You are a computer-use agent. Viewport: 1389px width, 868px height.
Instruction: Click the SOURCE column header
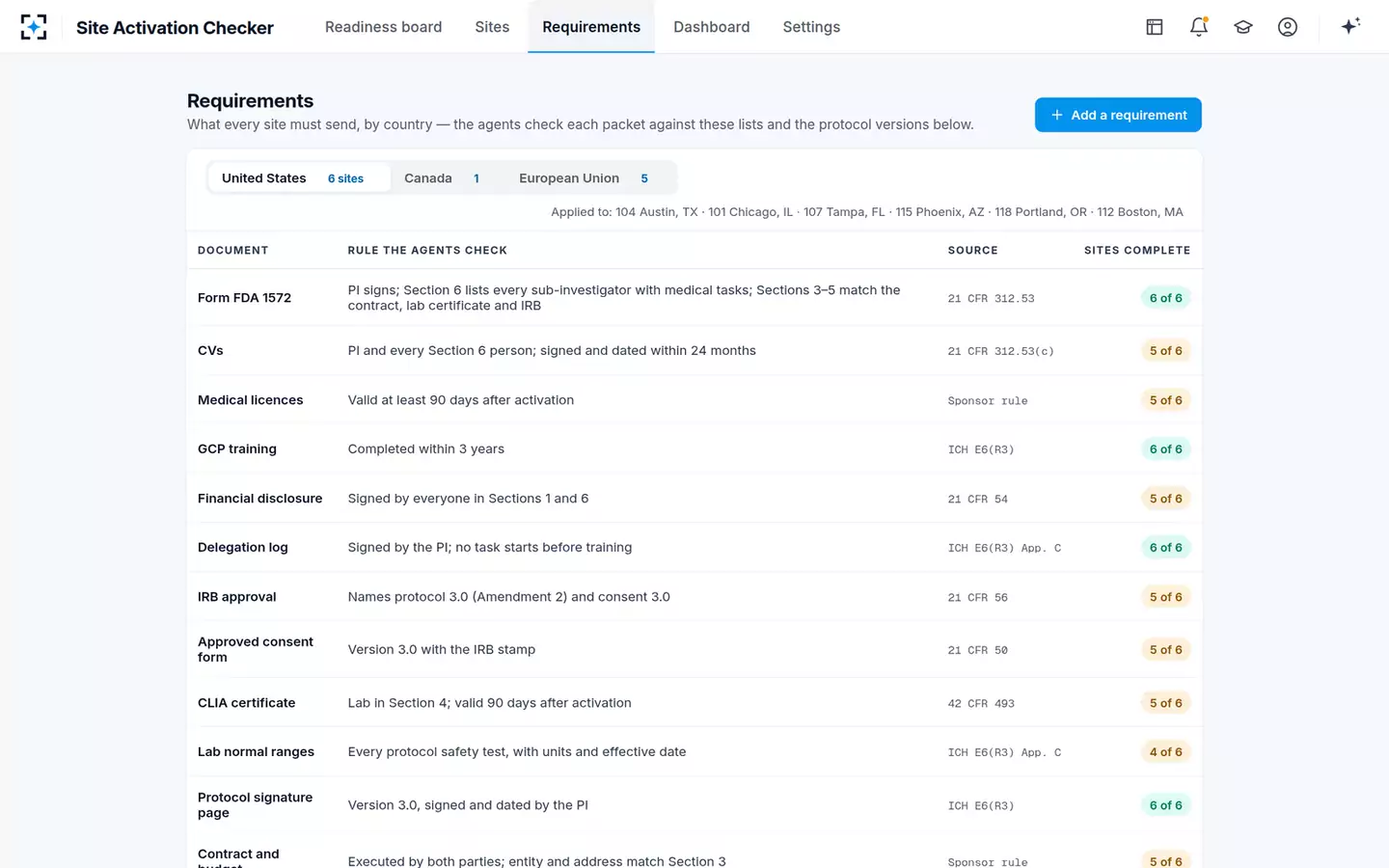pyautogui.click(x=972, y=251)
